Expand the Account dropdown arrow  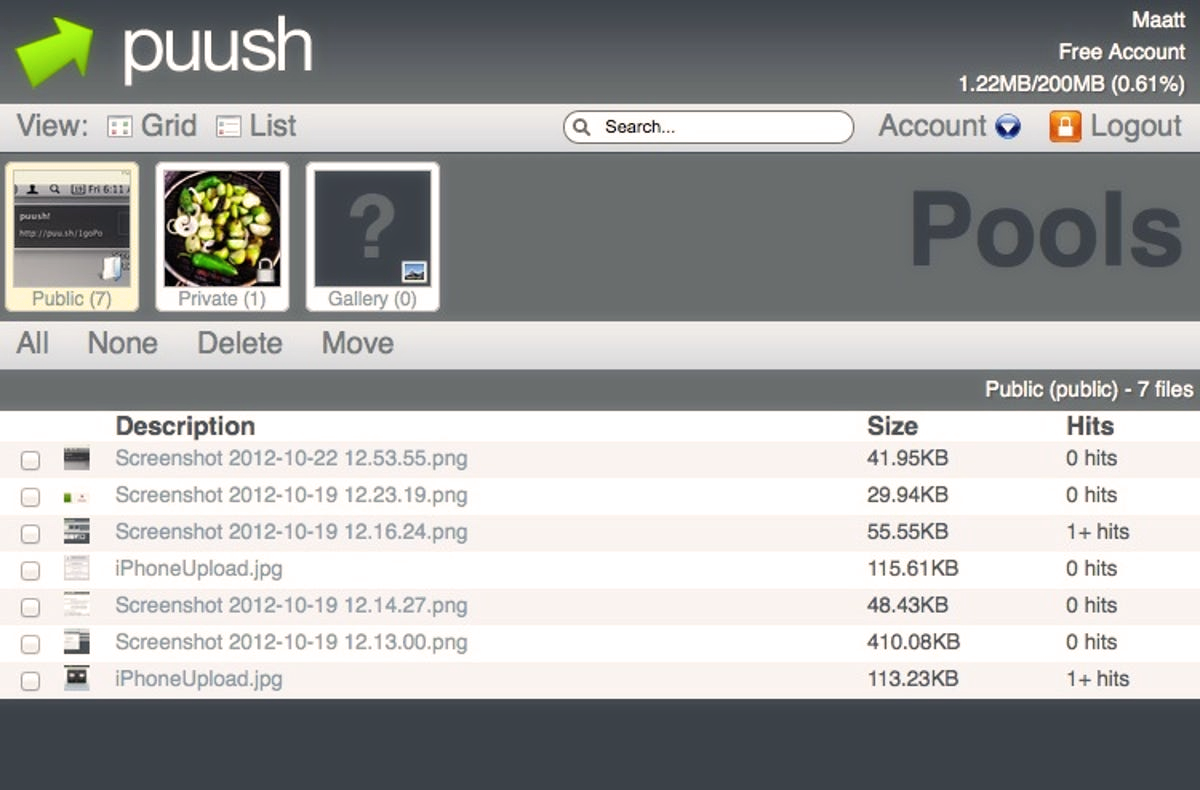(1008, 127)
